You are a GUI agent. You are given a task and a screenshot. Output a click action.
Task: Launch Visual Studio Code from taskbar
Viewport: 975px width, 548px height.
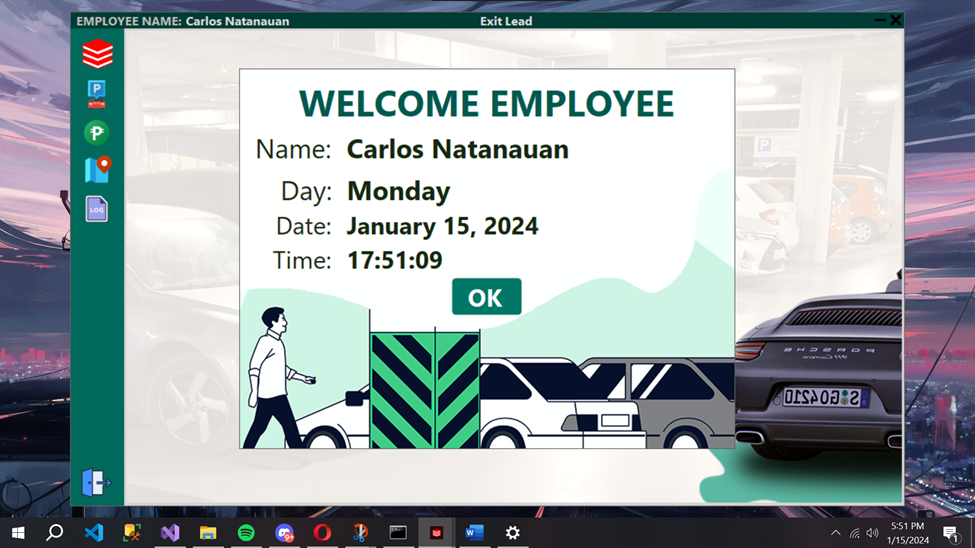click(93, 532)
